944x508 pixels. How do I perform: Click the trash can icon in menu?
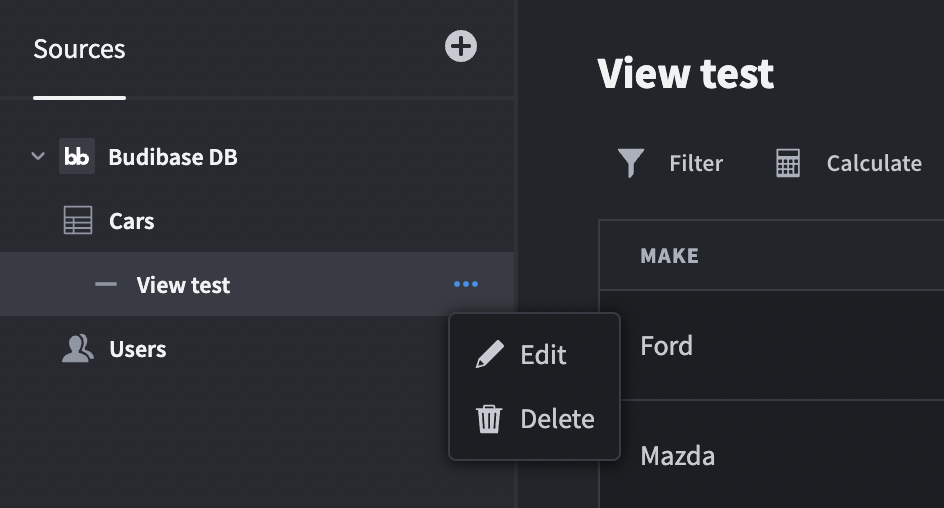pos(489,419)
